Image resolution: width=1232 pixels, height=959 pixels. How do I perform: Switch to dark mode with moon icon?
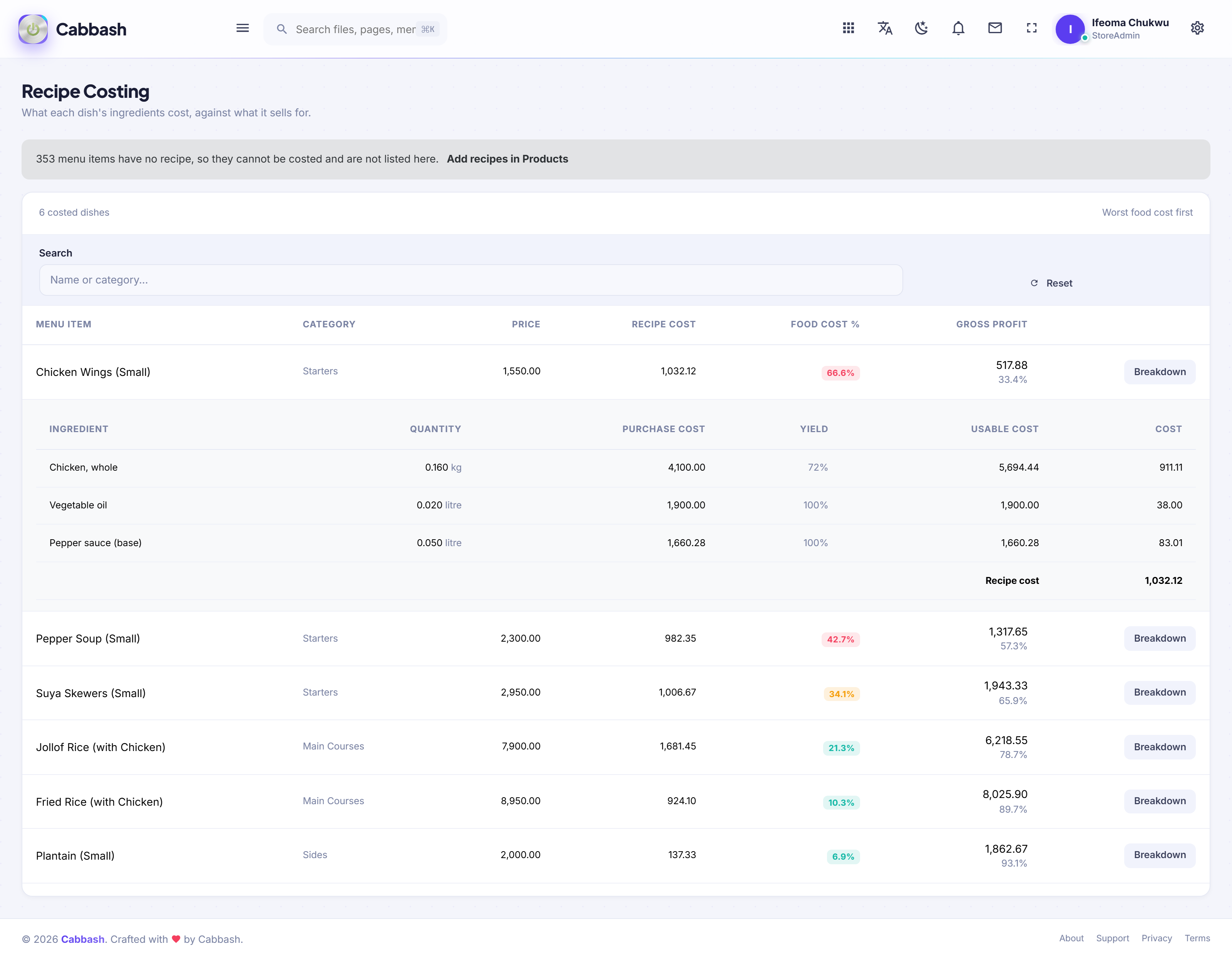922,28
